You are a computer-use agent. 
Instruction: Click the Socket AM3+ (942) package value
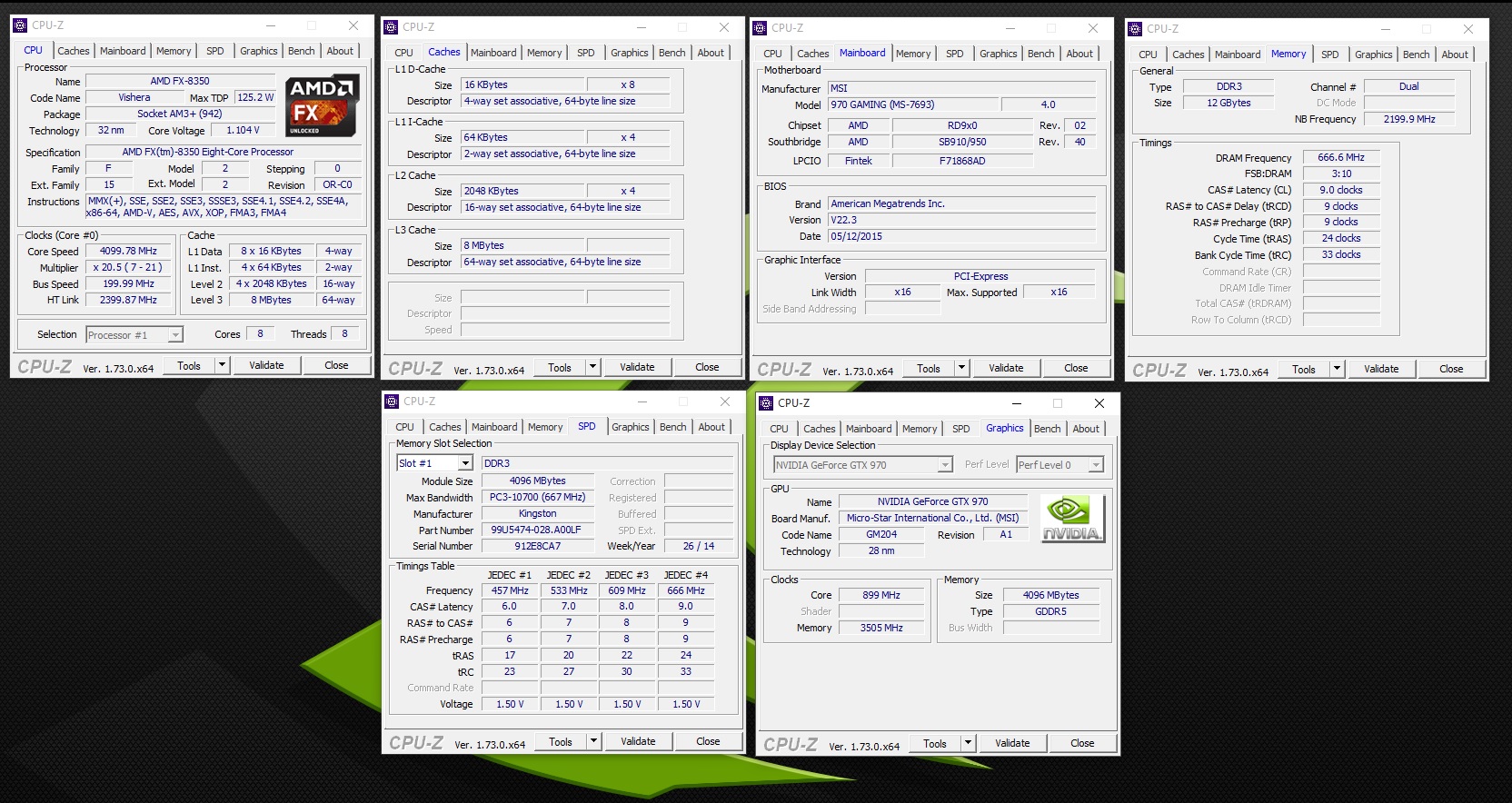pos(180,114)
